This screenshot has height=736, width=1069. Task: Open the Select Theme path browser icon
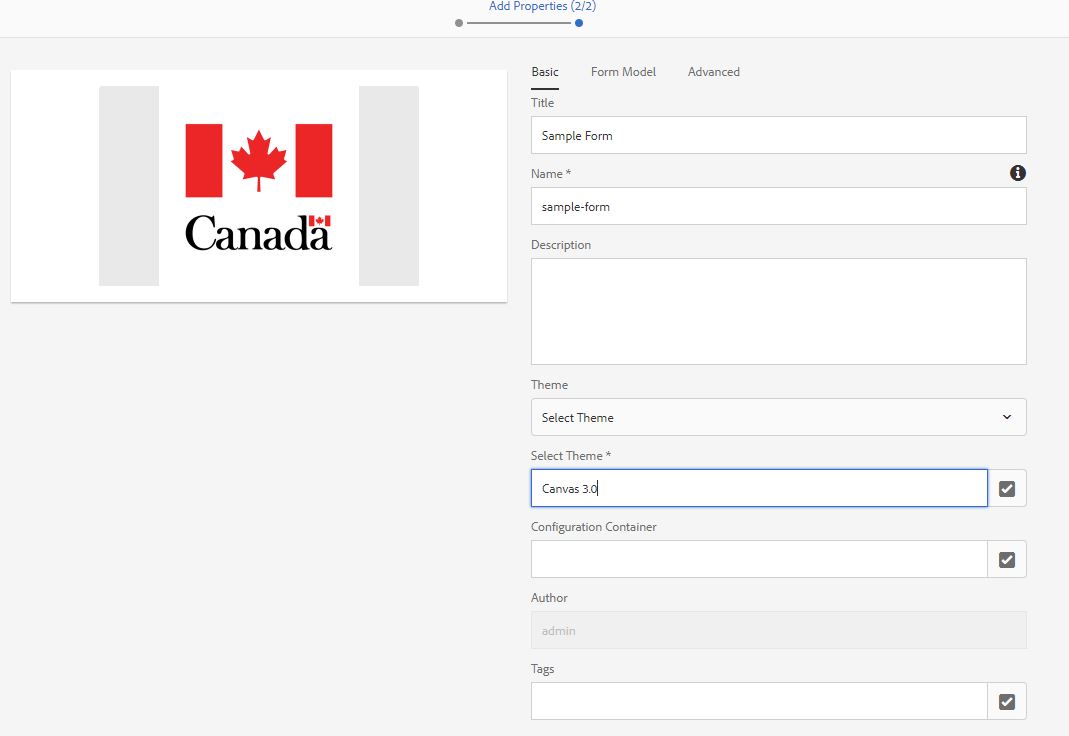pos(1007,489)
